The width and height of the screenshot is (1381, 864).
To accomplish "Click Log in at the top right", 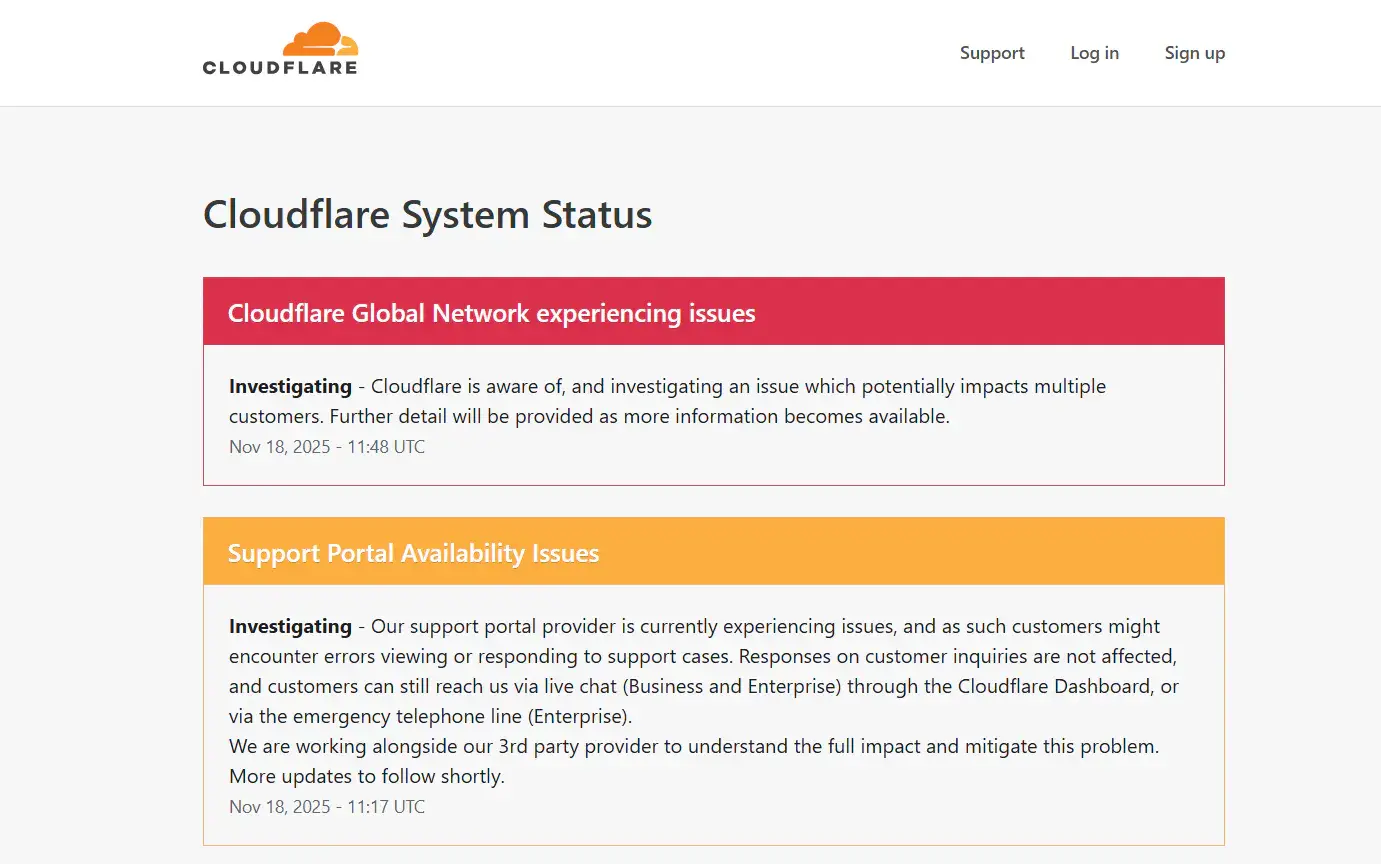I will (1094, 53).
